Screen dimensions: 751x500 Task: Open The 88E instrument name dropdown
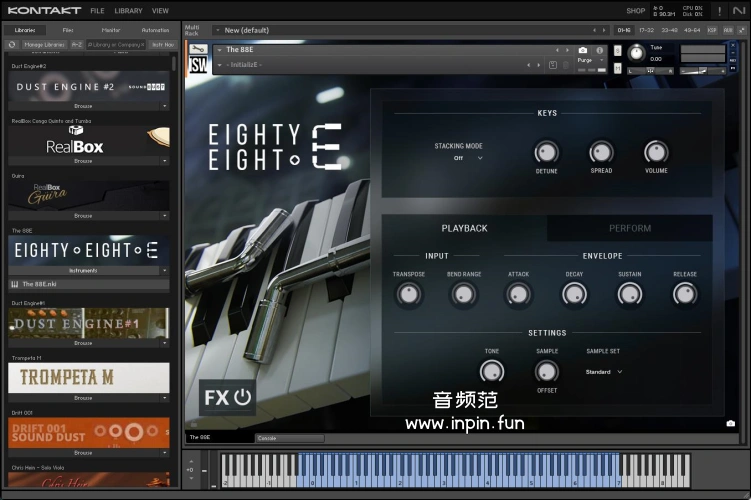[x=219, y=50]
